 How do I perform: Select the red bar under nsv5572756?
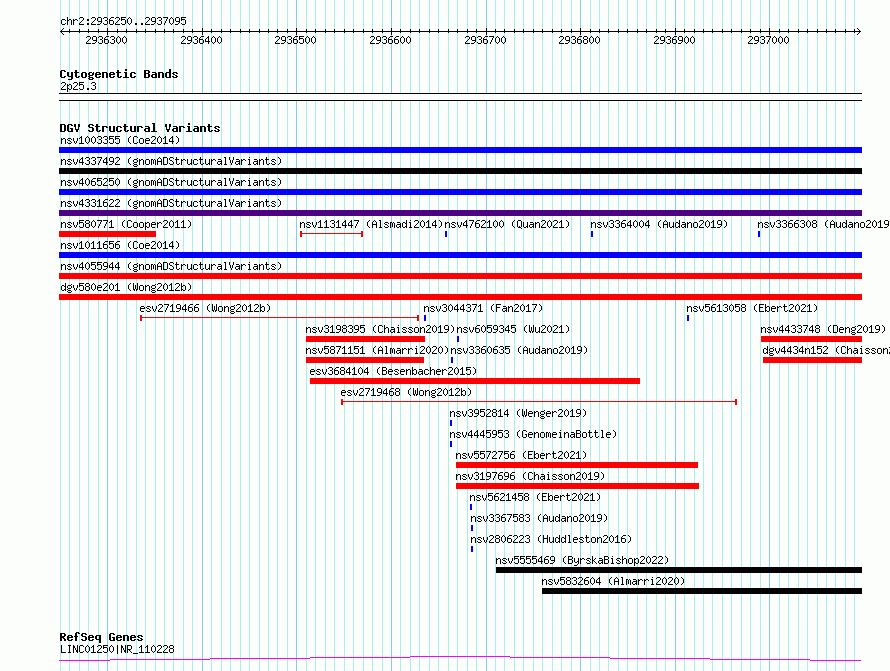(x=577, y=465)
